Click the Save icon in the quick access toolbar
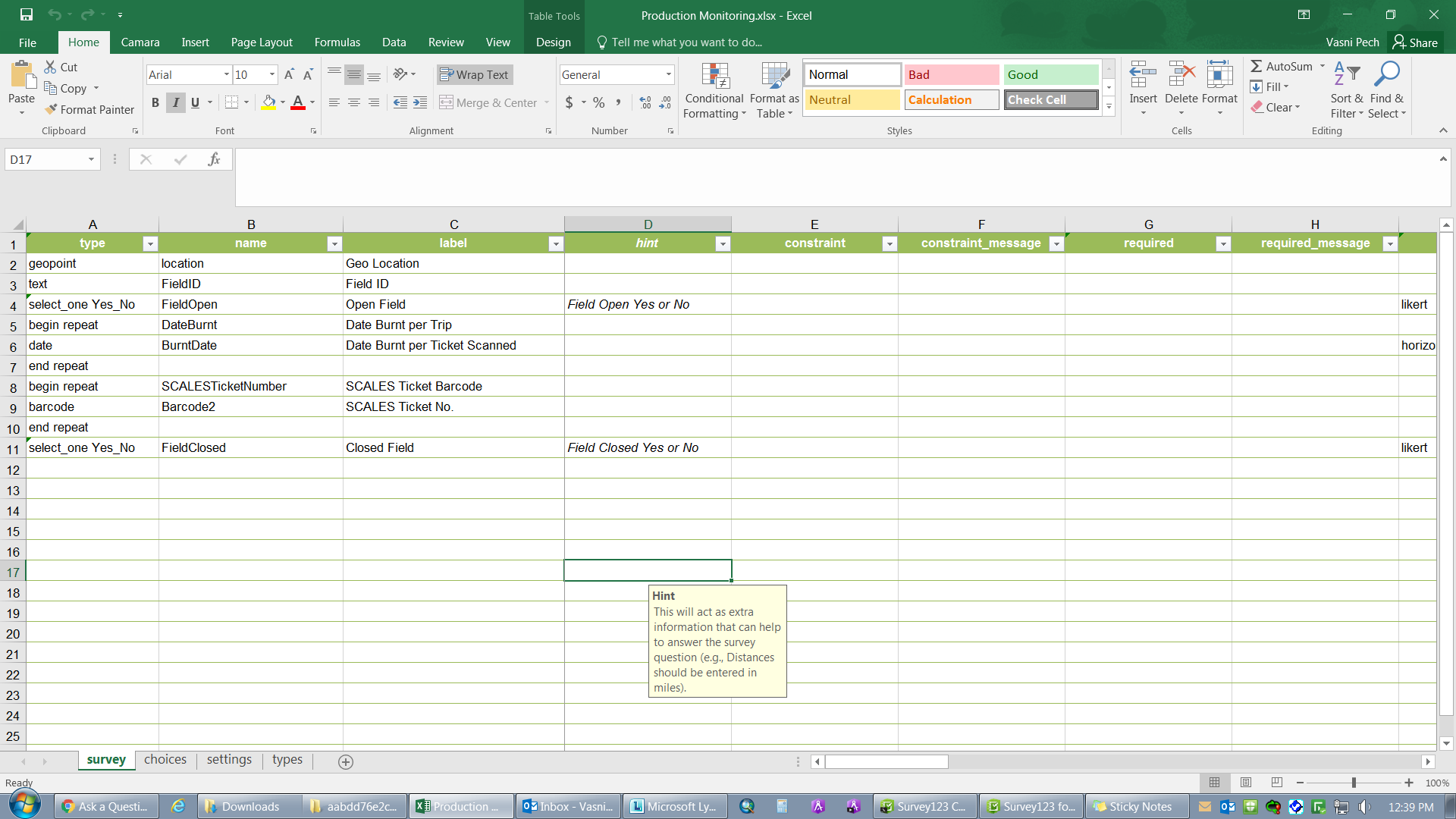The height and width of the screenshot is (819, 1456). 26,14
